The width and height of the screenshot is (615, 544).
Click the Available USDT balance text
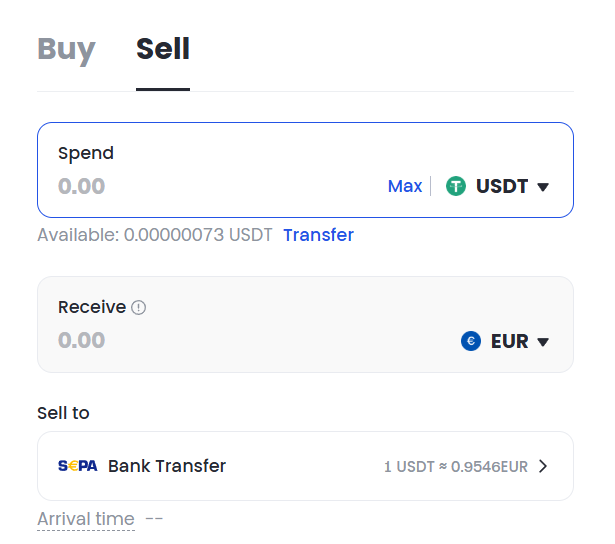(x=155, y=235)
